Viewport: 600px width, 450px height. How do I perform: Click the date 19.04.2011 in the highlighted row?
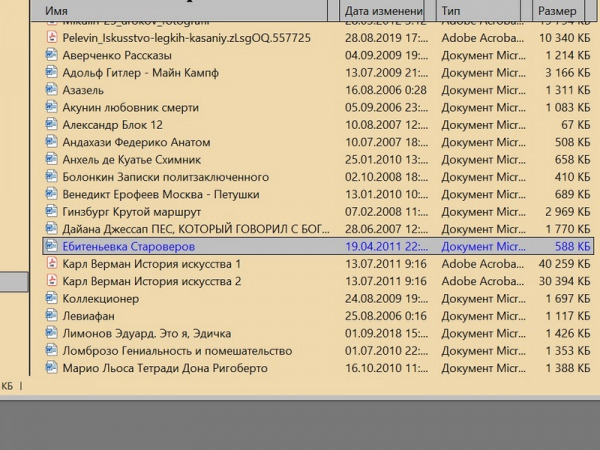point(387,246)
